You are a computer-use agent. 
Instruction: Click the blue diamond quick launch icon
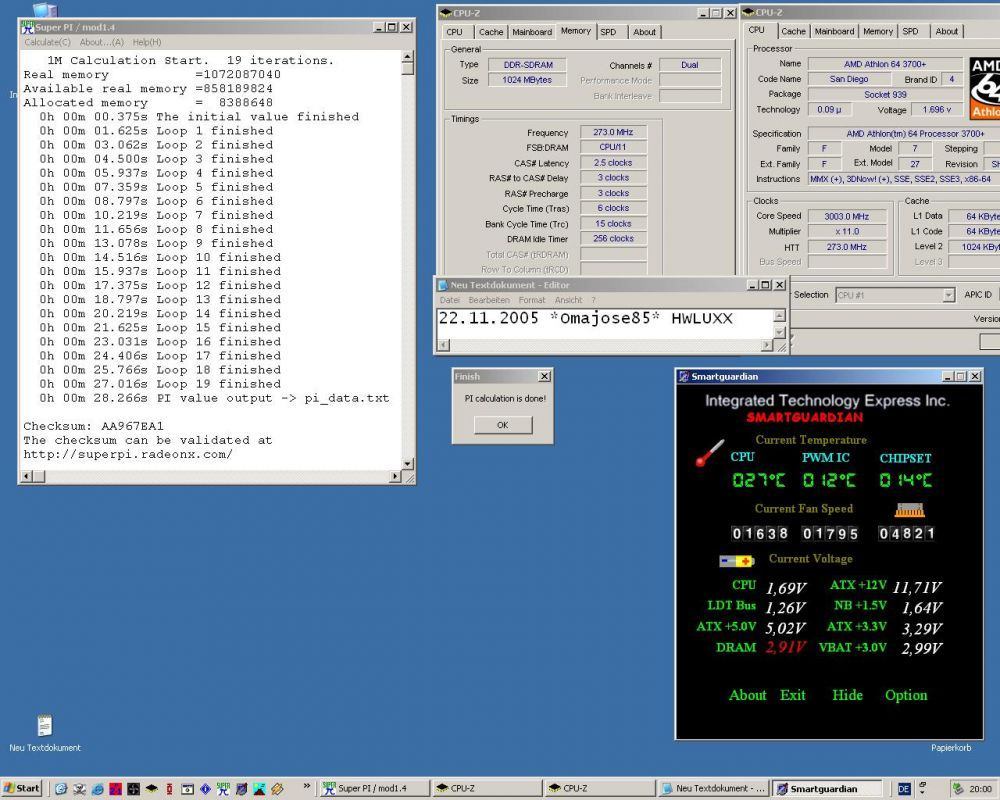205,789
